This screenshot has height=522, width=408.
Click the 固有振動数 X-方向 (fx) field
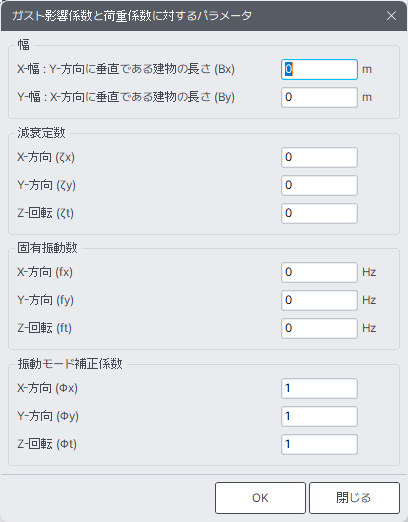(x=319, y=272)
